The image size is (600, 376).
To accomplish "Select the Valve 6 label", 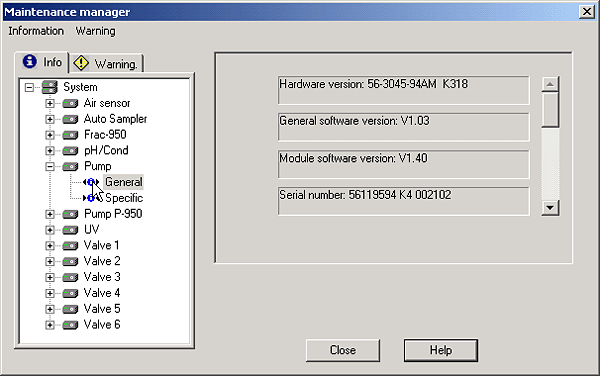I will (x=102, y=325).
